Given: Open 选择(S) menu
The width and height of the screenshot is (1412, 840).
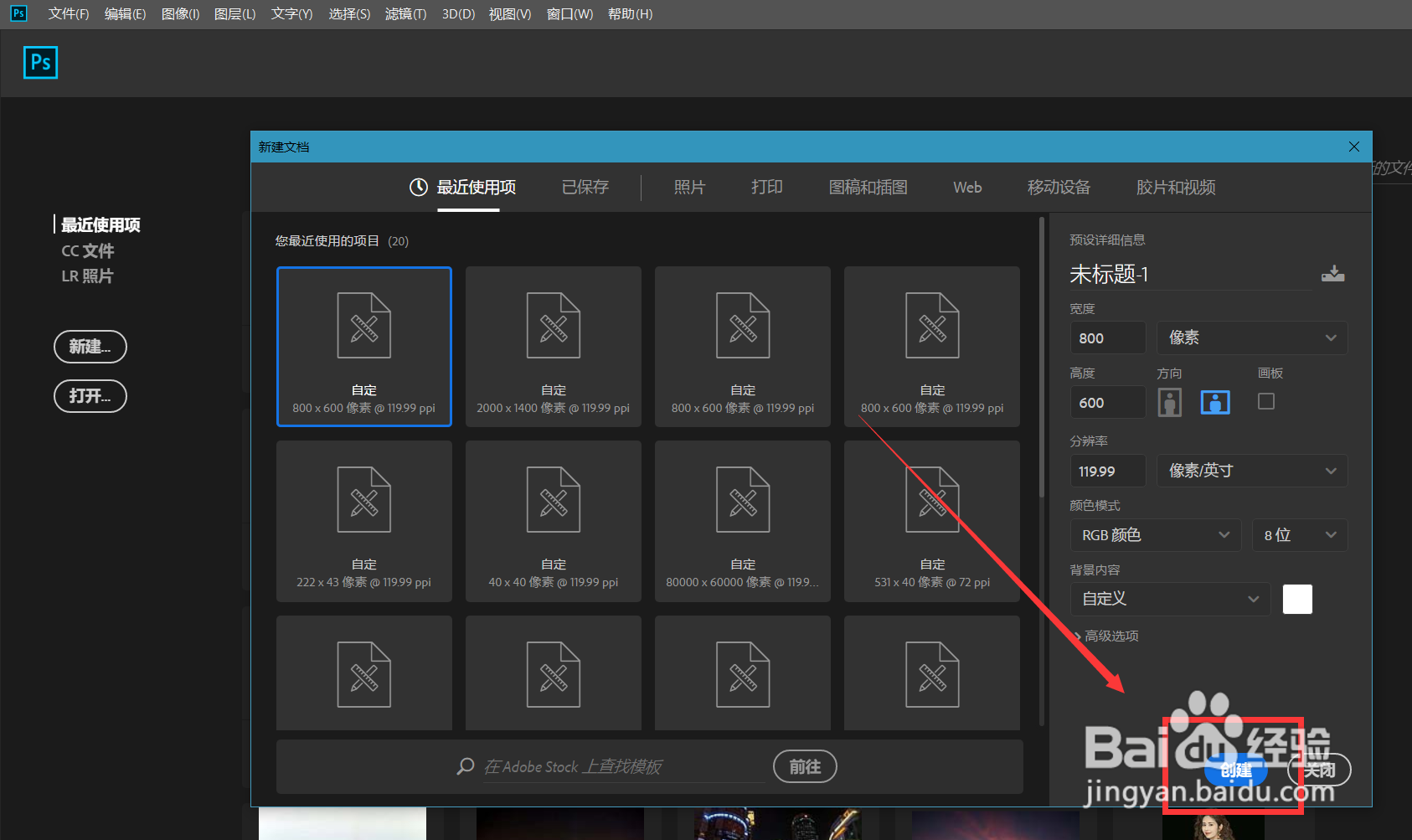Looking at the screenshot, I should (x=349, y=14).
